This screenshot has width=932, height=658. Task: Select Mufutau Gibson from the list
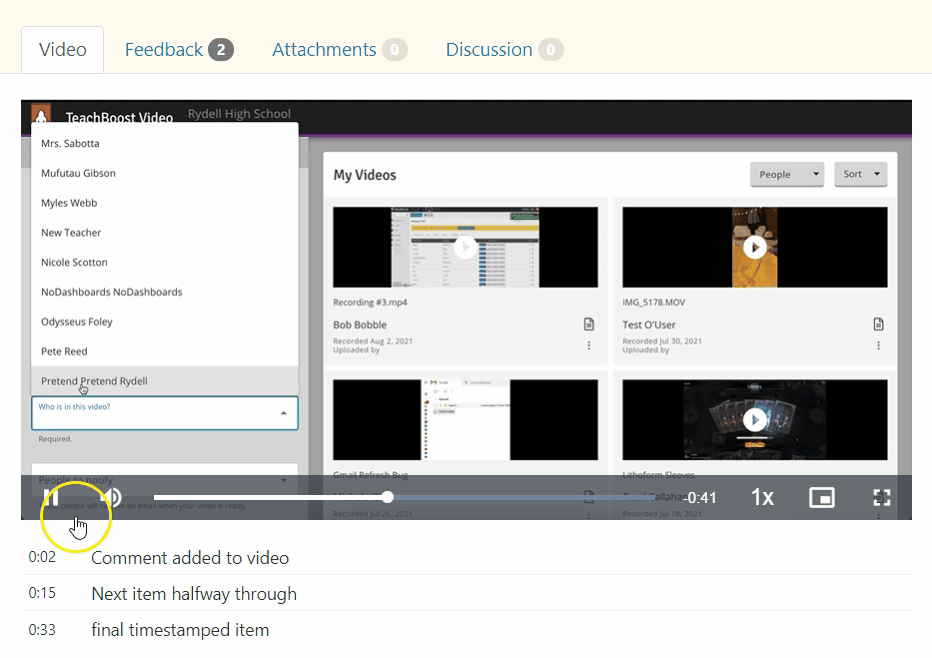click(x=165, y=173)
